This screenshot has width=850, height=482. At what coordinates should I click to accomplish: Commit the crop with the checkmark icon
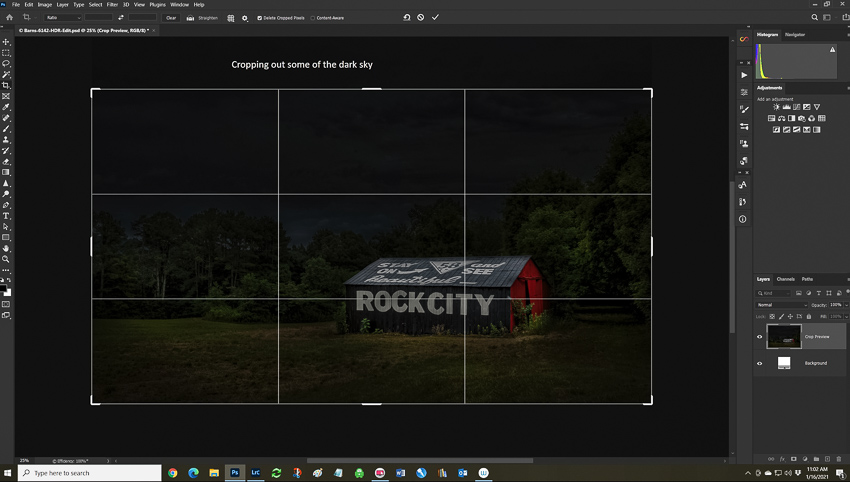click(435, 17)
